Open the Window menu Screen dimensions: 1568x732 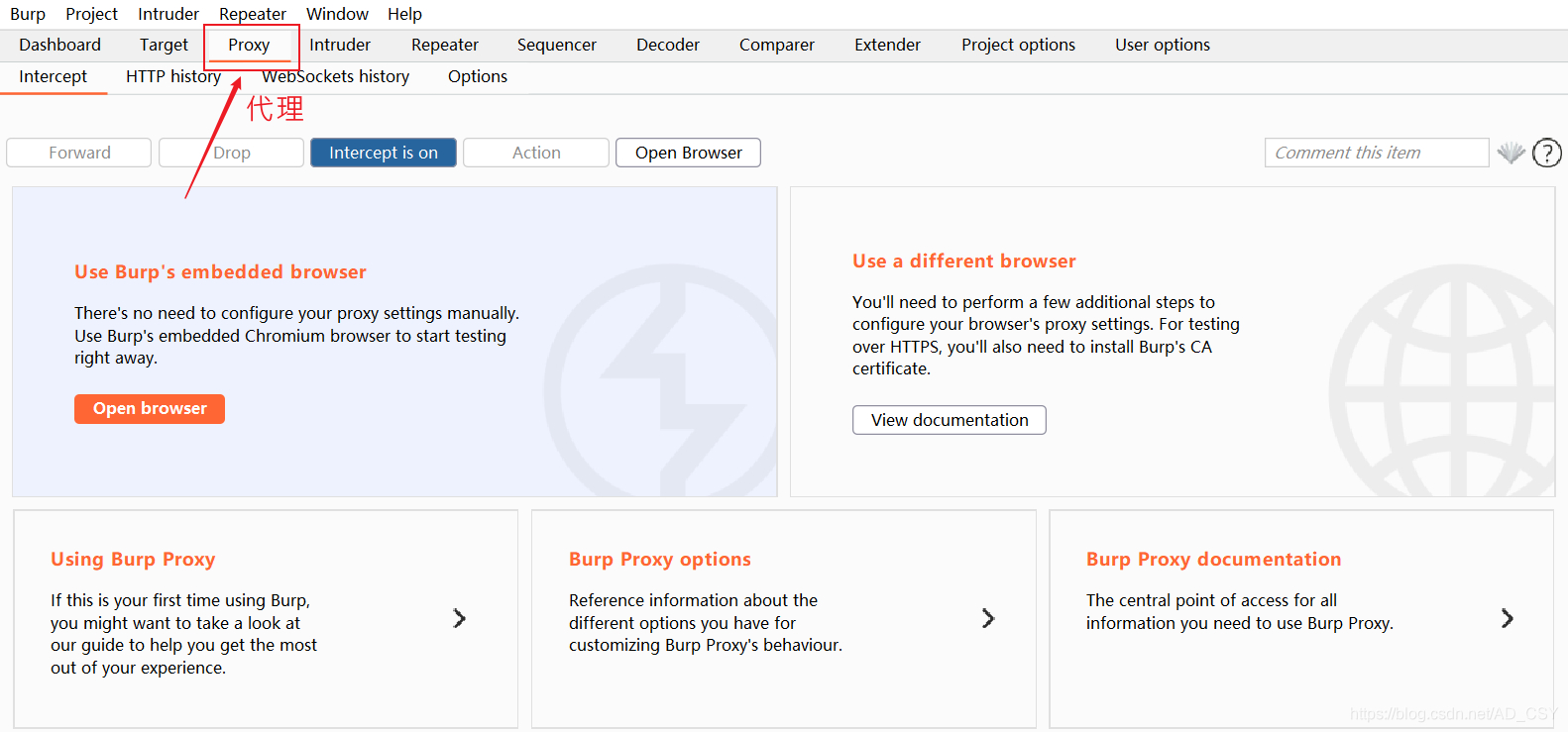pyautogui.click(x=337, y=14)
